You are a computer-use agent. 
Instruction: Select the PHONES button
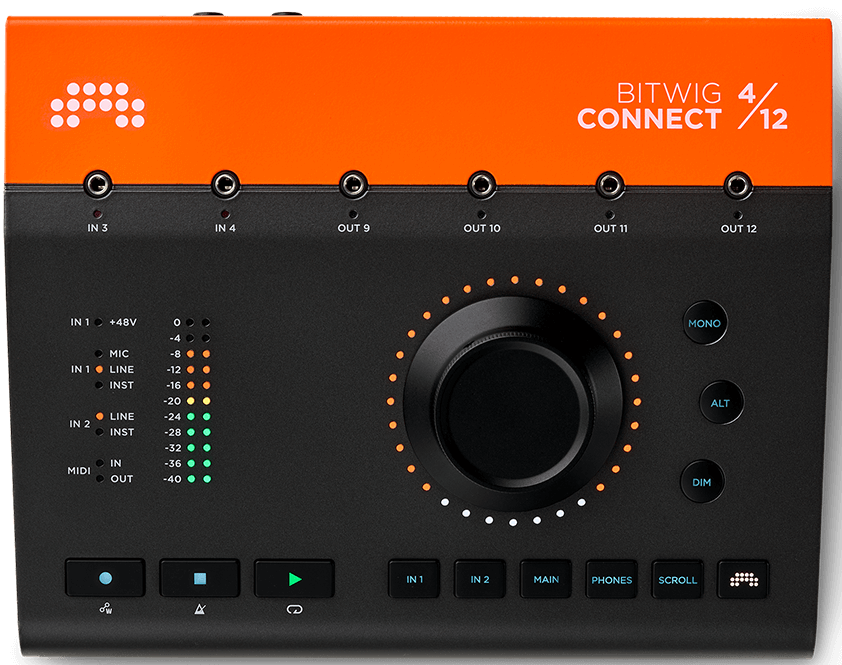click(x=611, y=579)
